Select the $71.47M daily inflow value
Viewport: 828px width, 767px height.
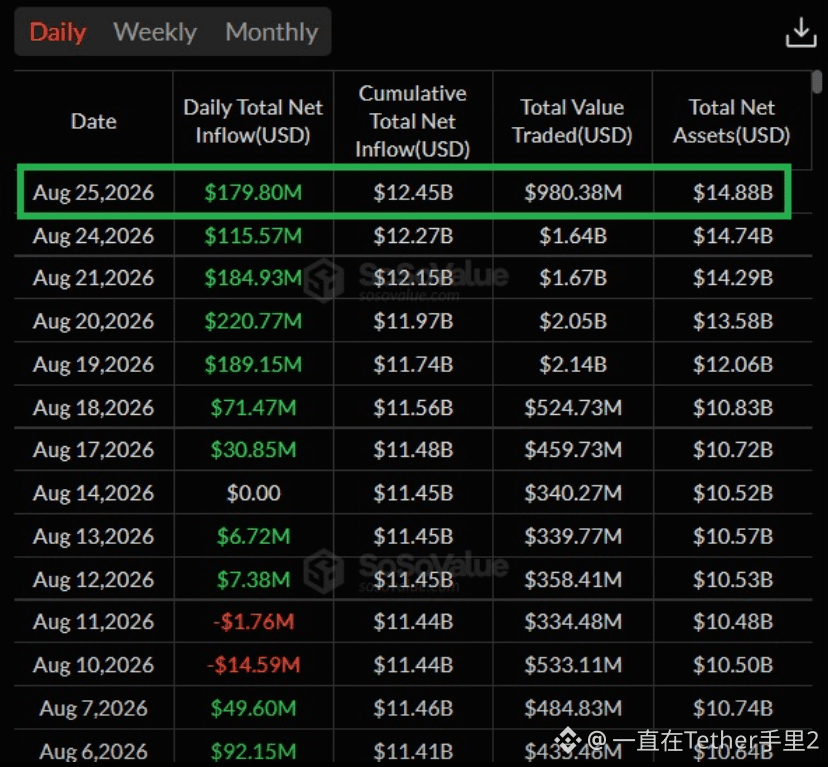253,408
